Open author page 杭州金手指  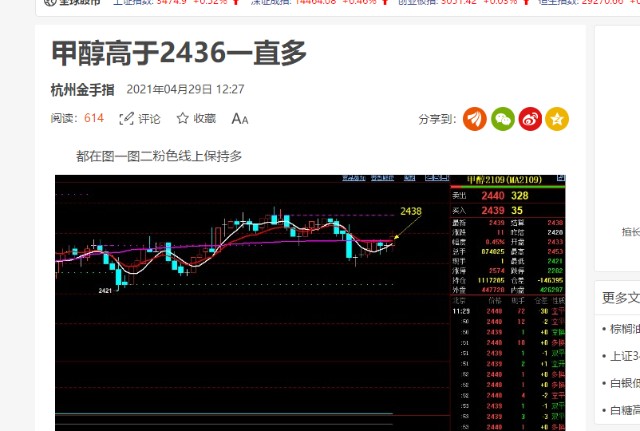[82, 89]
